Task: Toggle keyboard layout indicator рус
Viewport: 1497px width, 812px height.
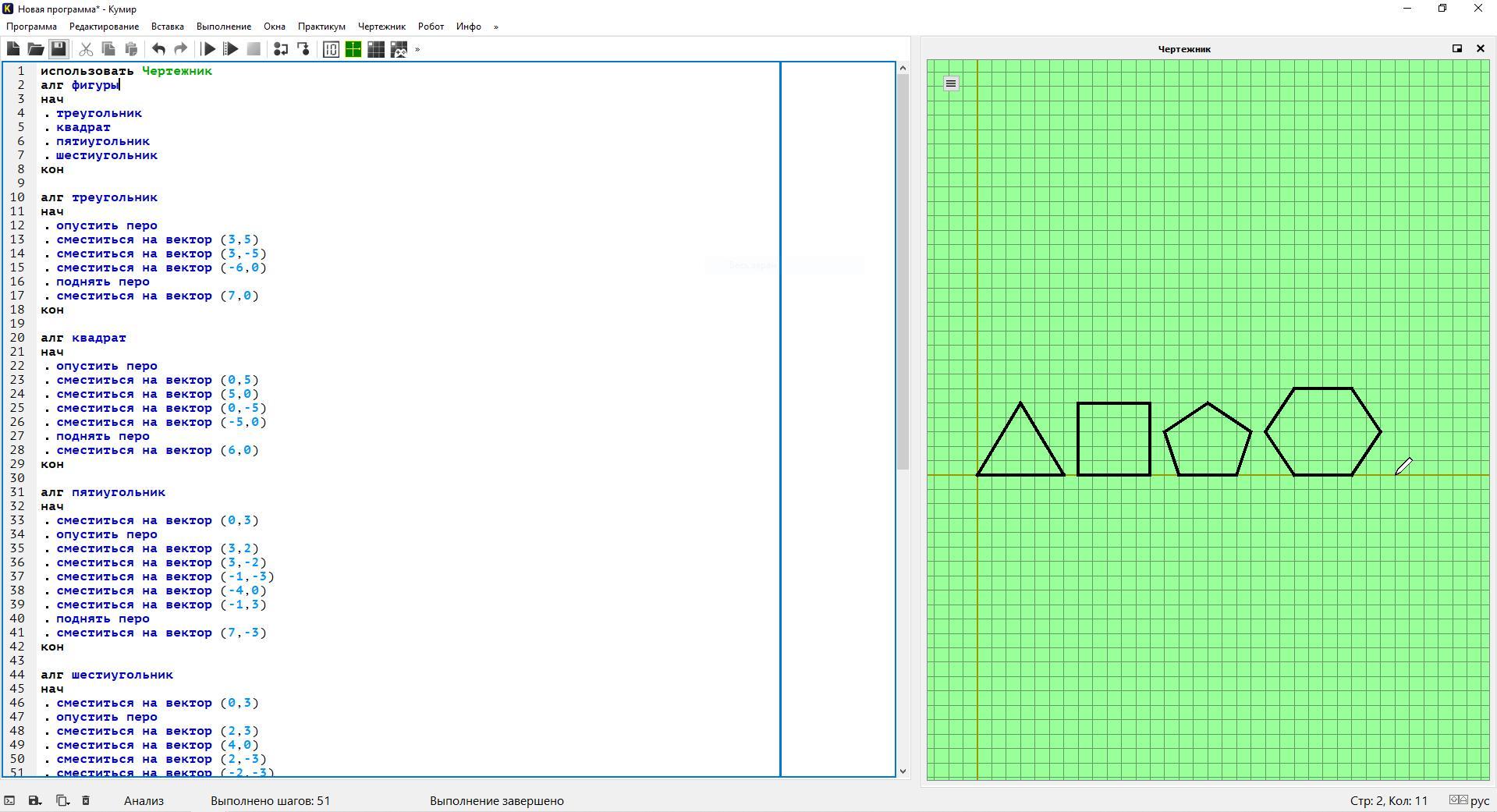Action: (1470, 800)
